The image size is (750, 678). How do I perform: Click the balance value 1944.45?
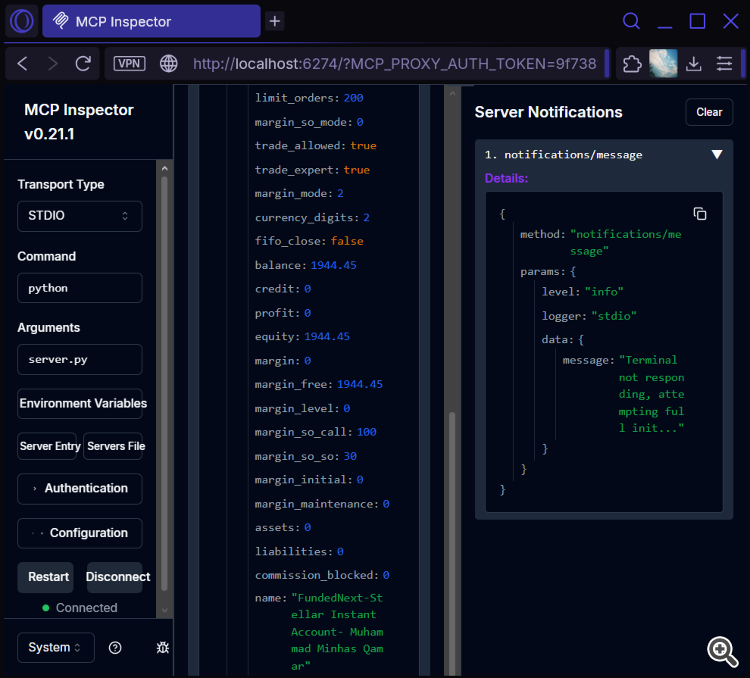point(333,265)
